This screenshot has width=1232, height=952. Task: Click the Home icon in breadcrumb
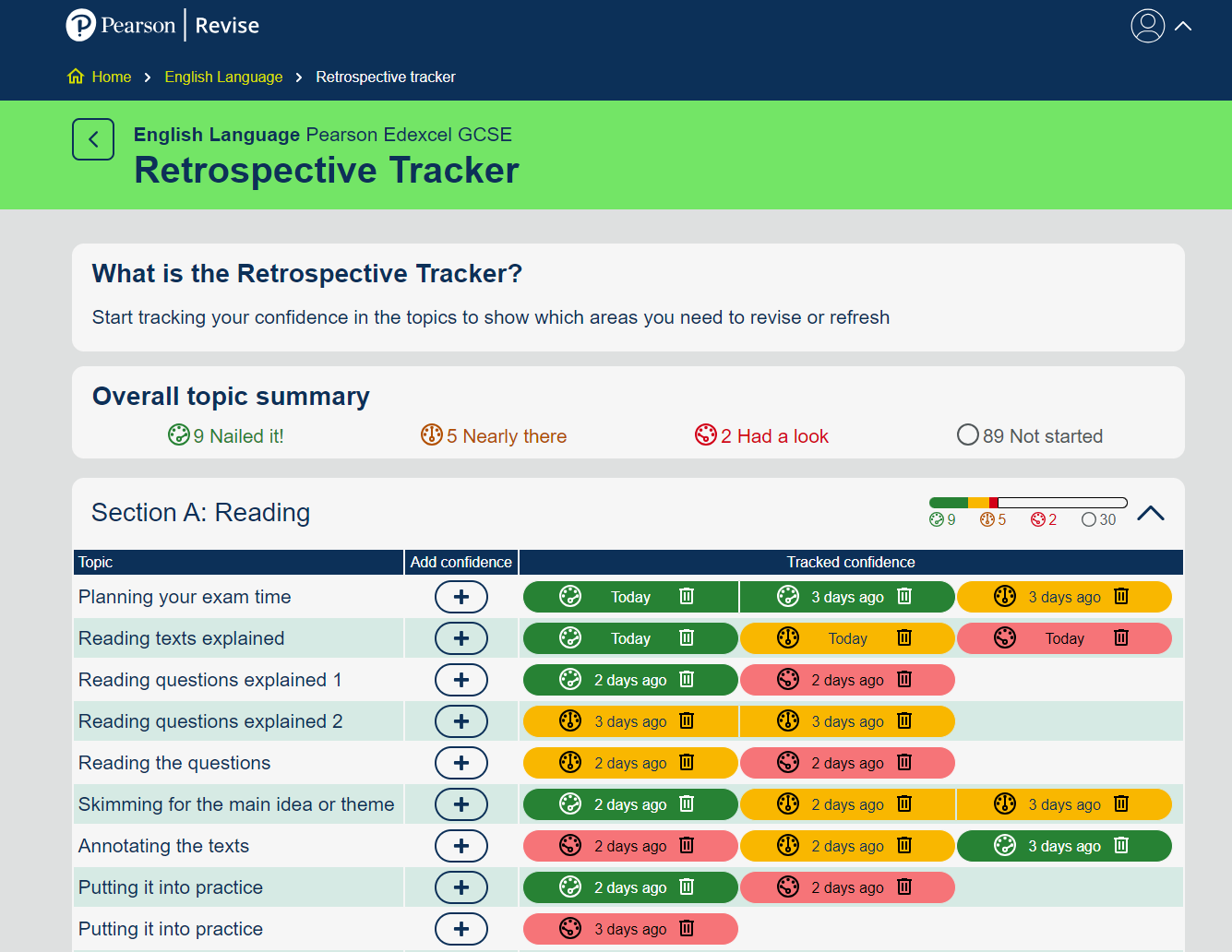76,77
